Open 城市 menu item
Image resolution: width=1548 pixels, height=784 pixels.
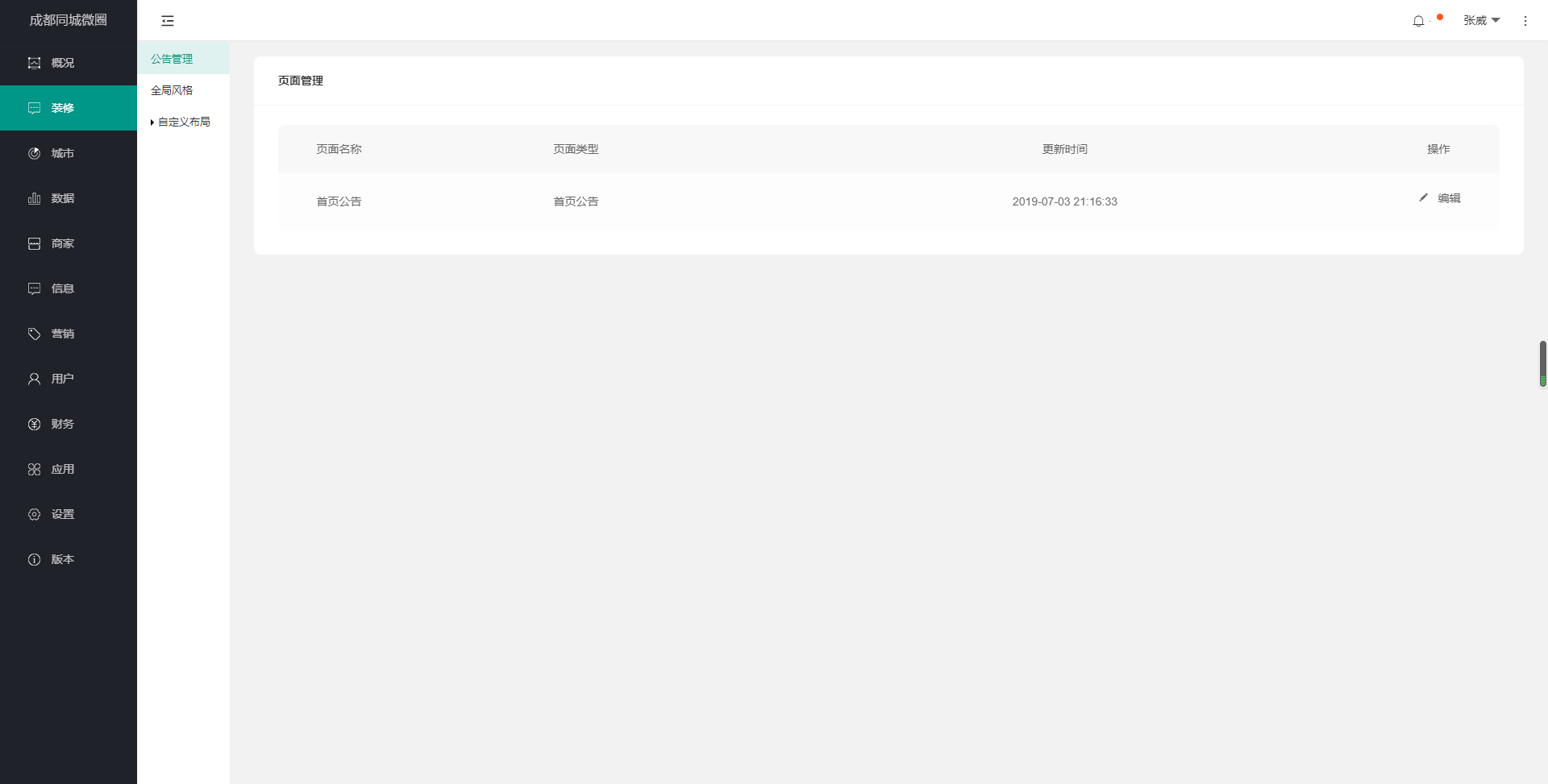point(69,153)
